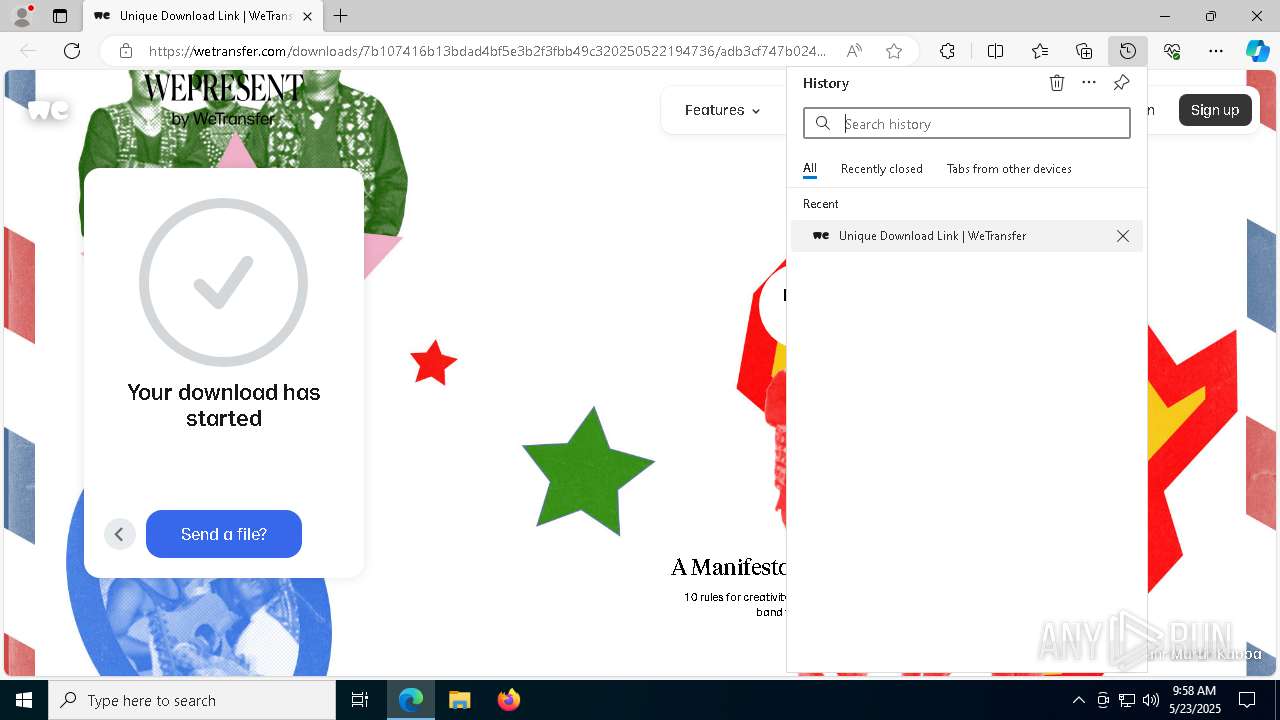The width and height of the screenshot is (1280, 720).
Task: Open the Windows Start menu
Action: click(24, 700)
